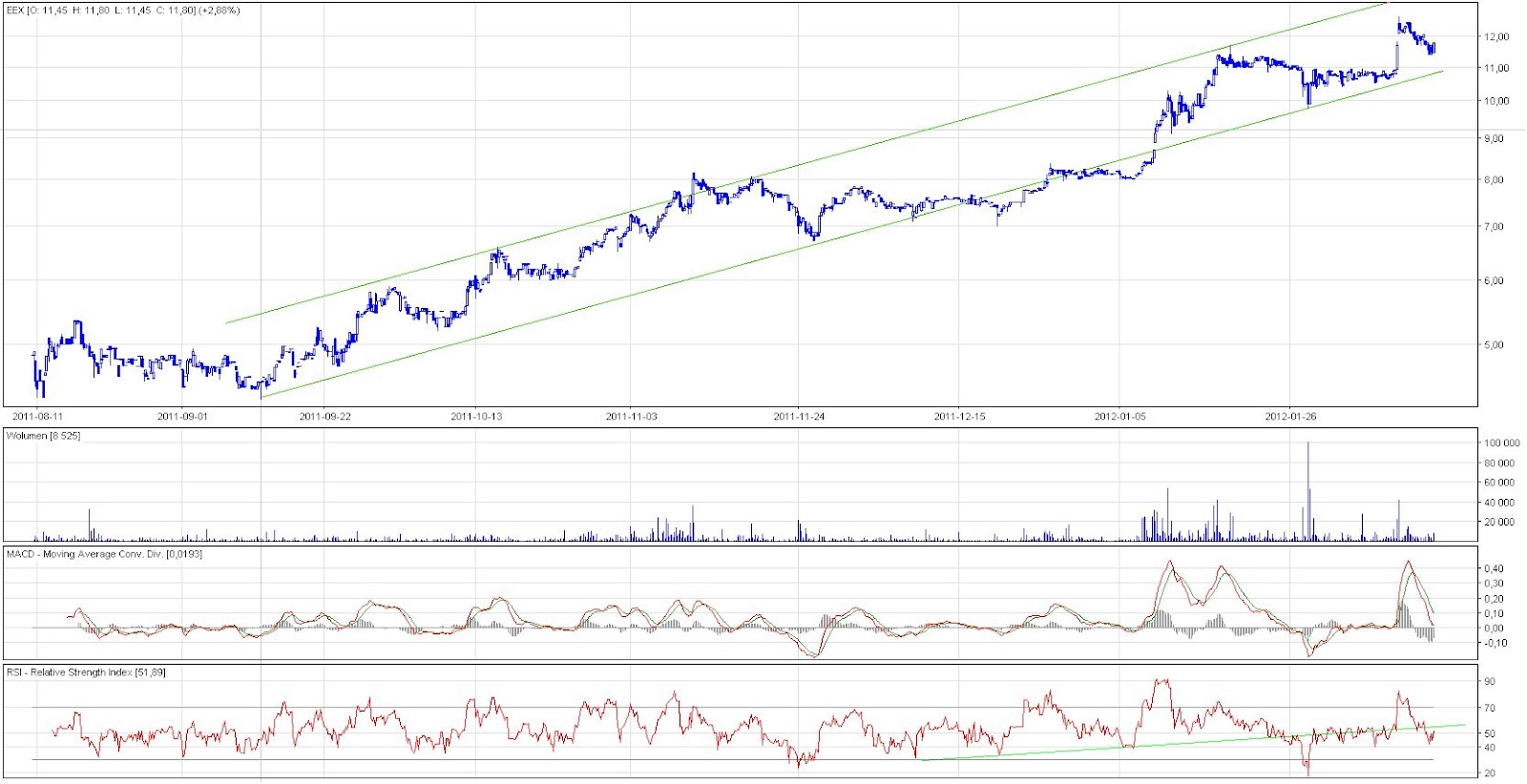Click the 2011-10-13 date label

click(x=476, y=416)
